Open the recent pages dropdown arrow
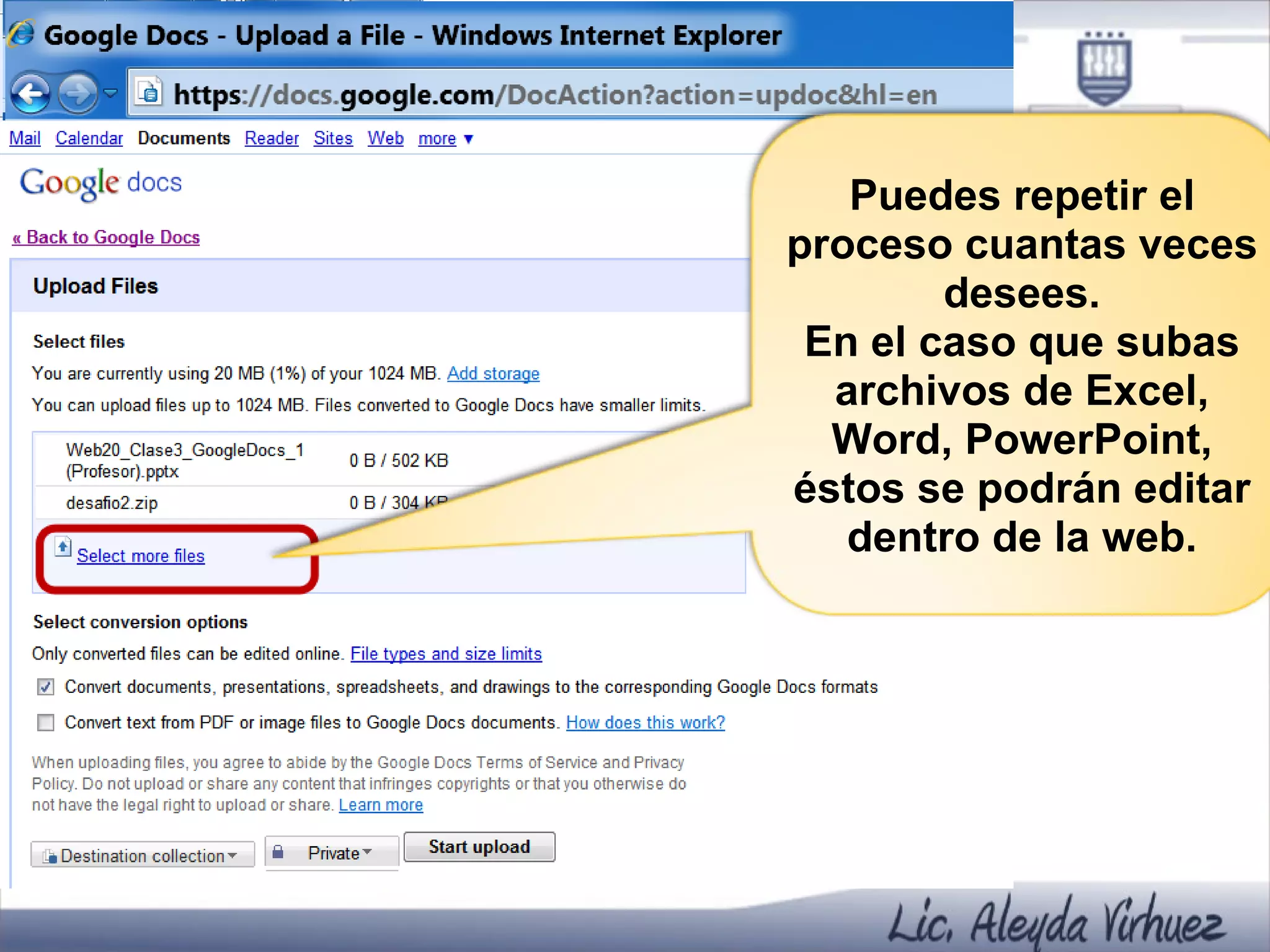The height and width of the screenshot is (952, 1270). point(110,94)
